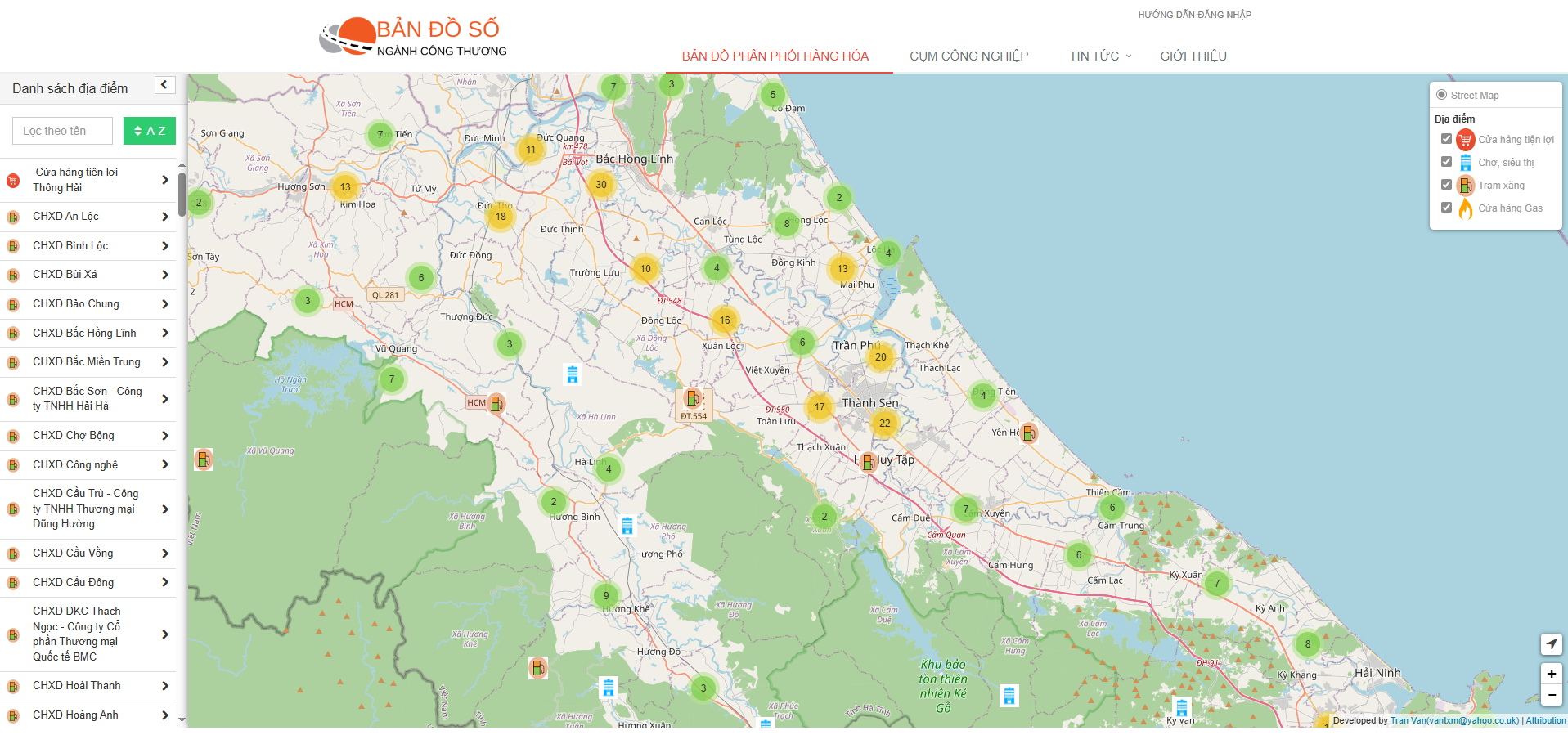The width and height of the screenshot is (1568, 744).
Task: Click the A-Z sort button
Action: (150, 131)
